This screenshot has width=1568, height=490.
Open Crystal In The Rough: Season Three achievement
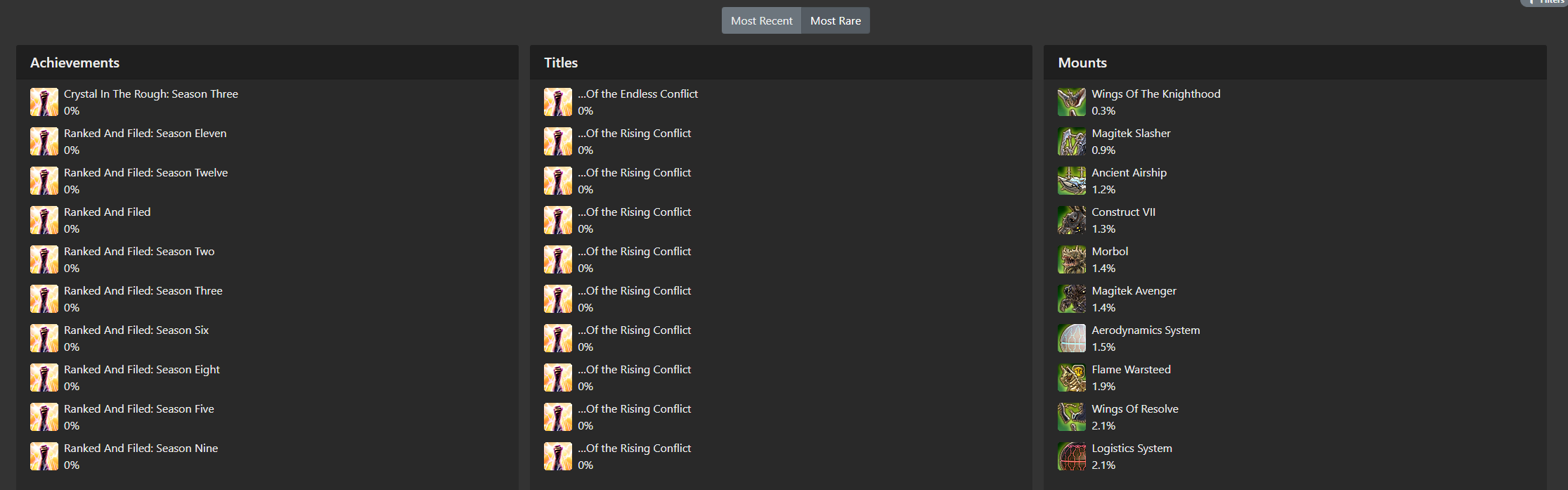[151, 94]
